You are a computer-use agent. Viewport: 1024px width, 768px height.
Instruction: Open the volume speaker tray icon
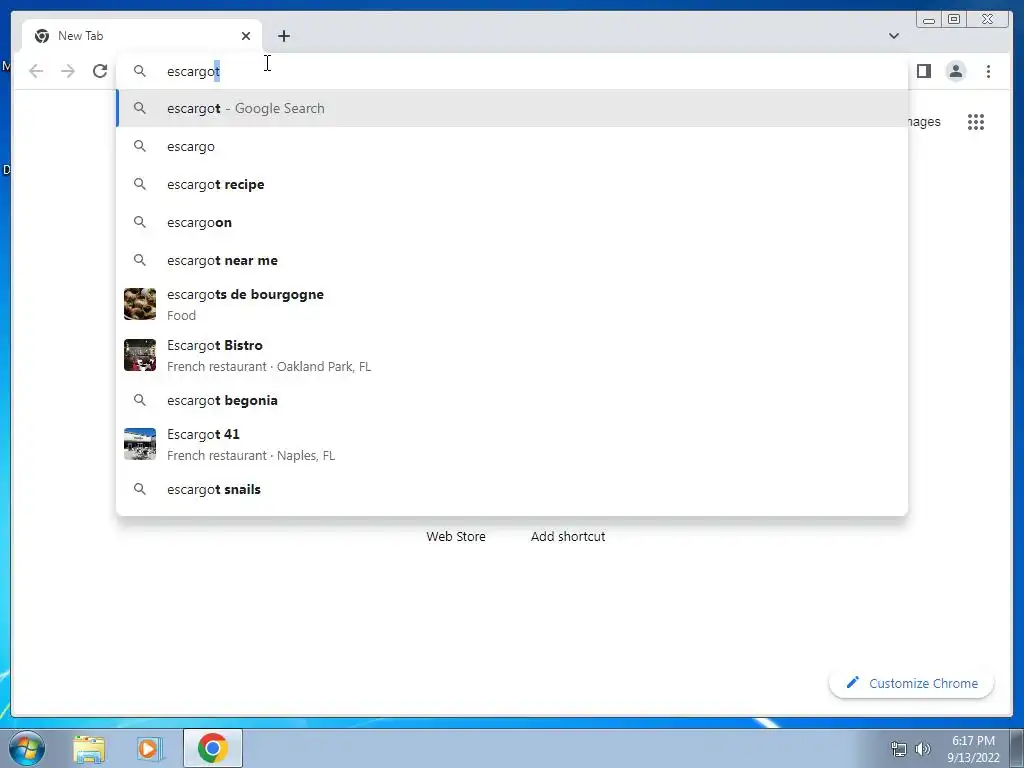(x=922, y=749)
